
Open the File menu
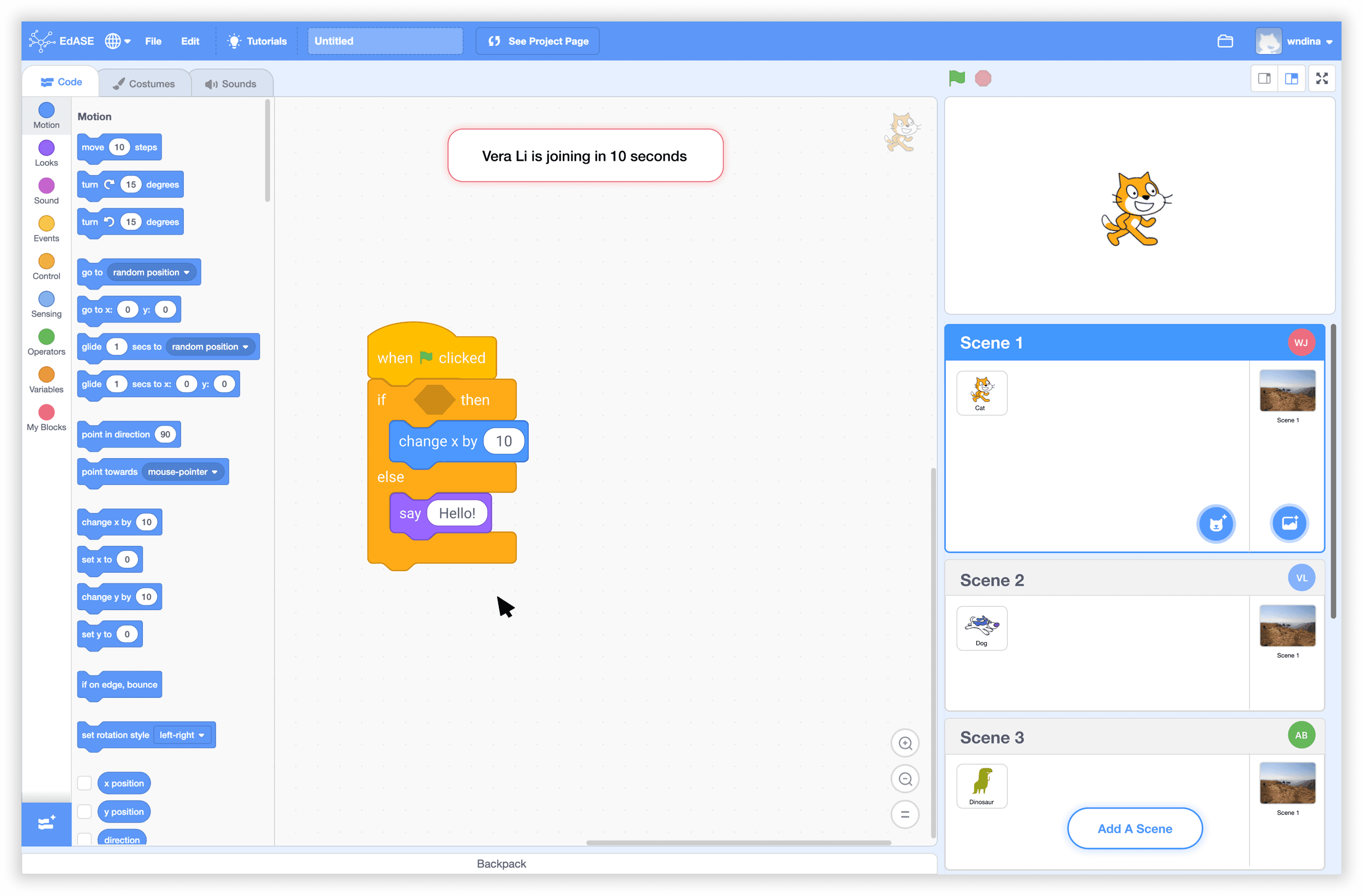[x=153, y=41]
